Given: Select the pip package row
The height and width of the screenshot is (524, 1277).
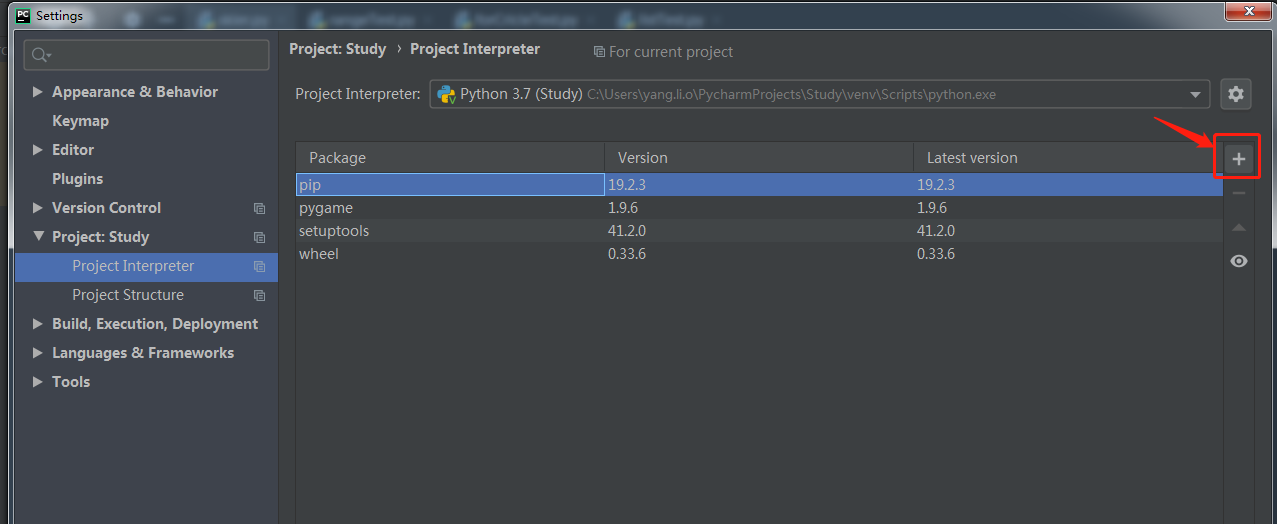Looking at the screenshot, I should point(759,184).
